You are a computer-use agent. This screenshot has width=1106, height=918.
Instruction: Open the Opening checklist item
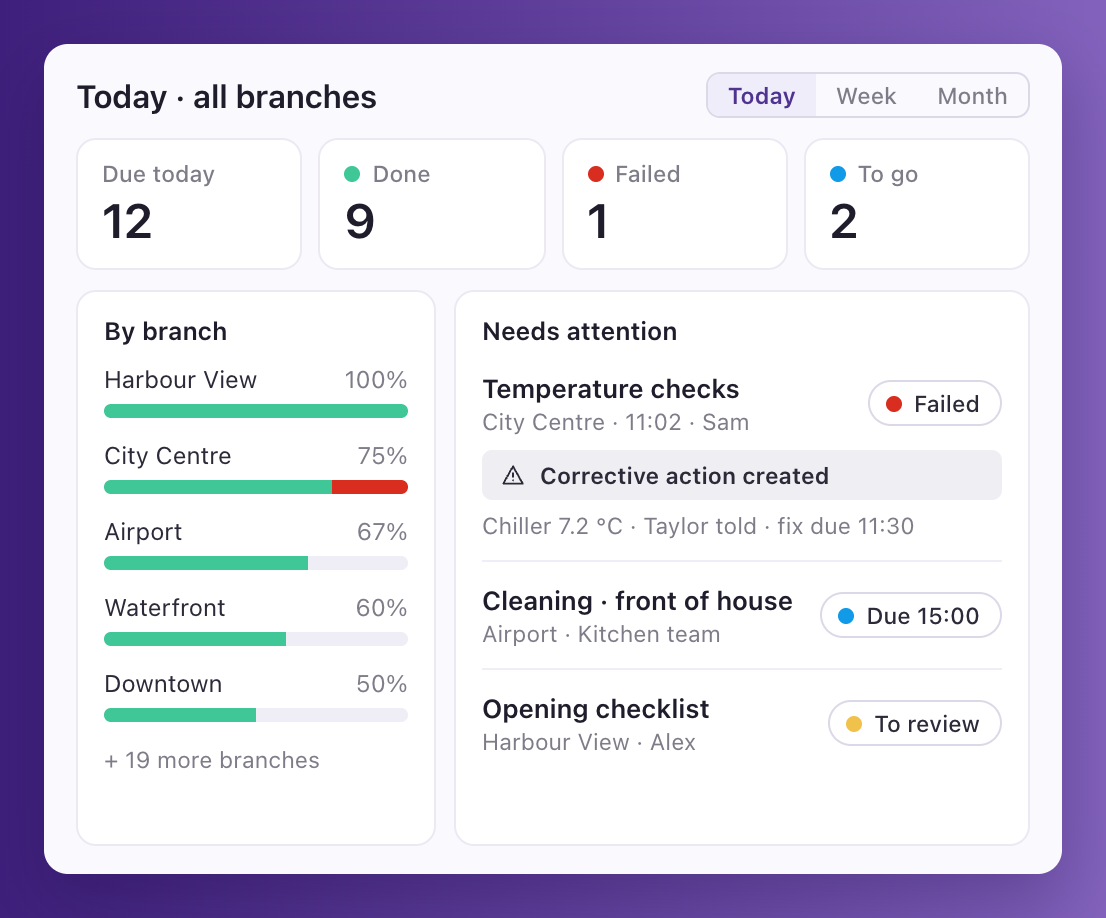(x=596, y=708)
